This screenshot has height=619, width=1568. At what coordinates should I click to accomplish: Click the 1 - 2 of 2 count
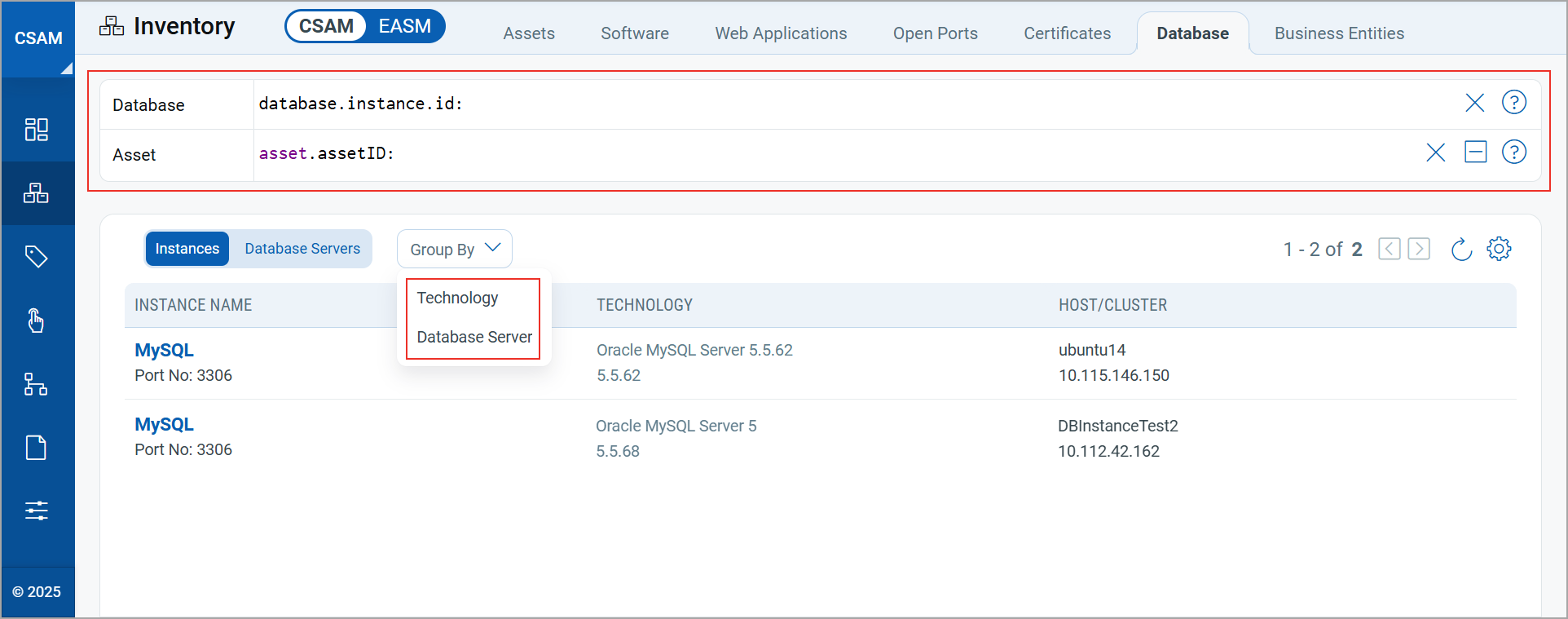tap(1323, 250)
